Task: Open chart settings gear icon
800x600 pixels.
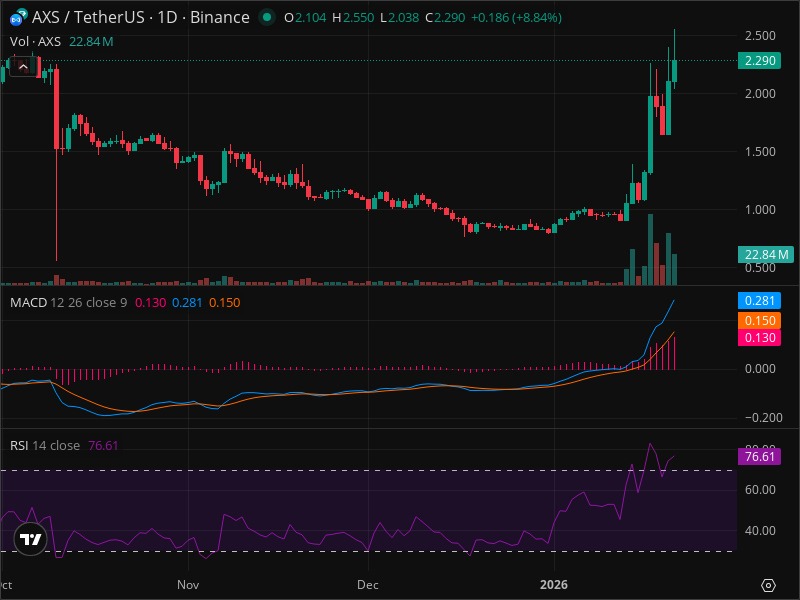Action: [768, 585]
